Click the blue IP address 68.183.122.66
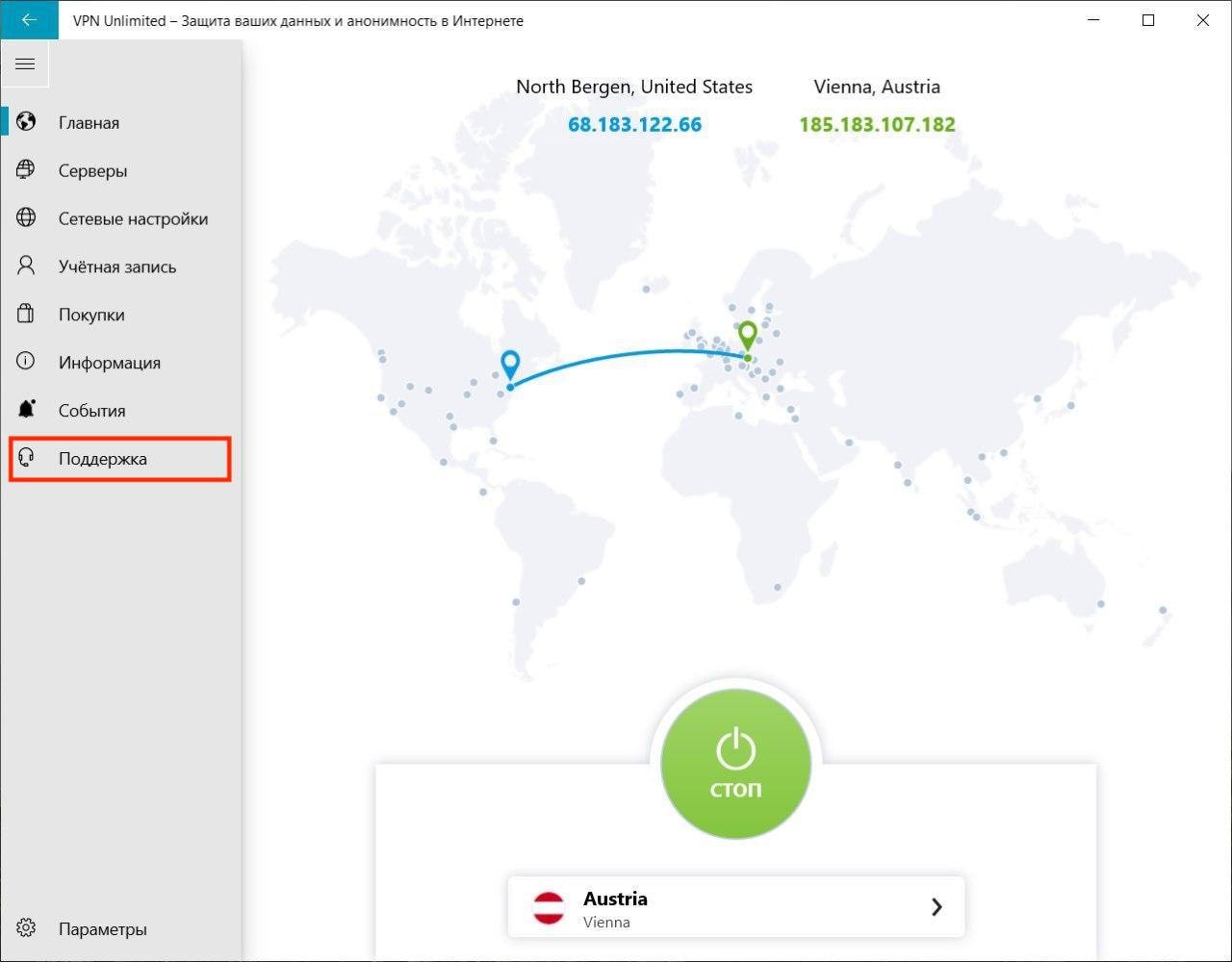The height and width of the screenshot is (962, 1232). pyautogui.click(x=634, y=125)
